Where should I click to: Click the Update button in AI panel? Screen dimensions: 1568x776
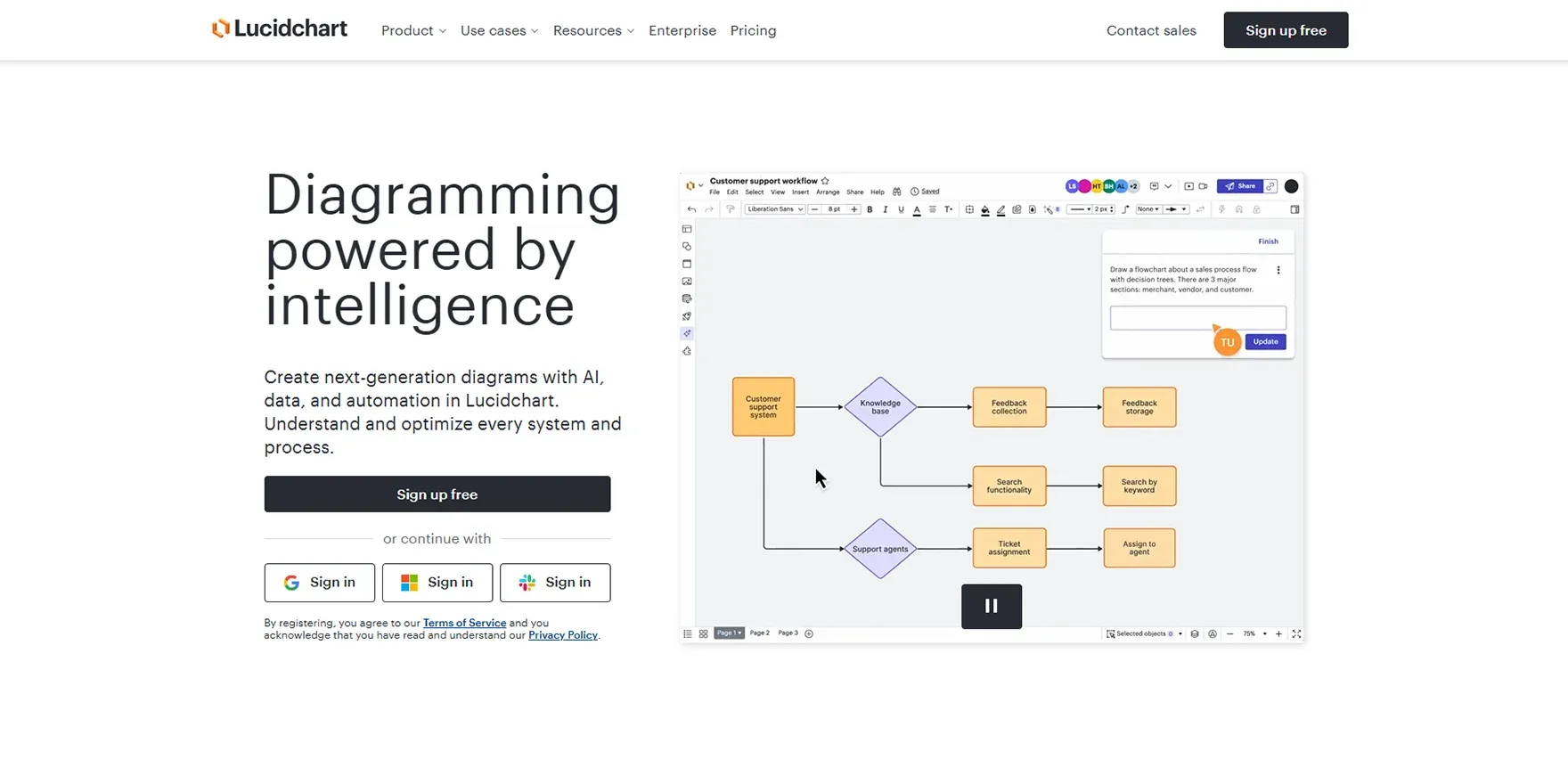(x=1265, y=342)
